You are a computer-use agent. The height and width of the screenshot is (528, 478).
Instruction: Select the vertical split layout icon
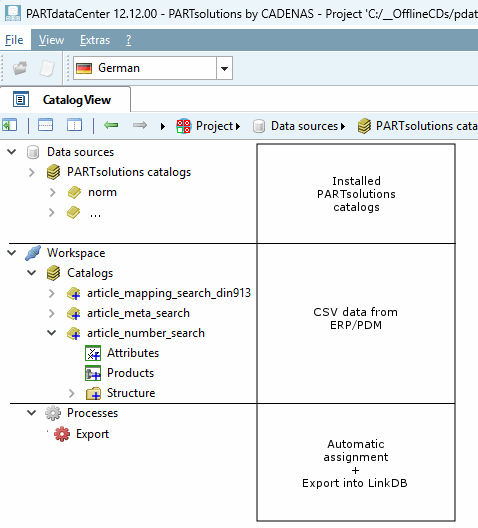(74, 125)
